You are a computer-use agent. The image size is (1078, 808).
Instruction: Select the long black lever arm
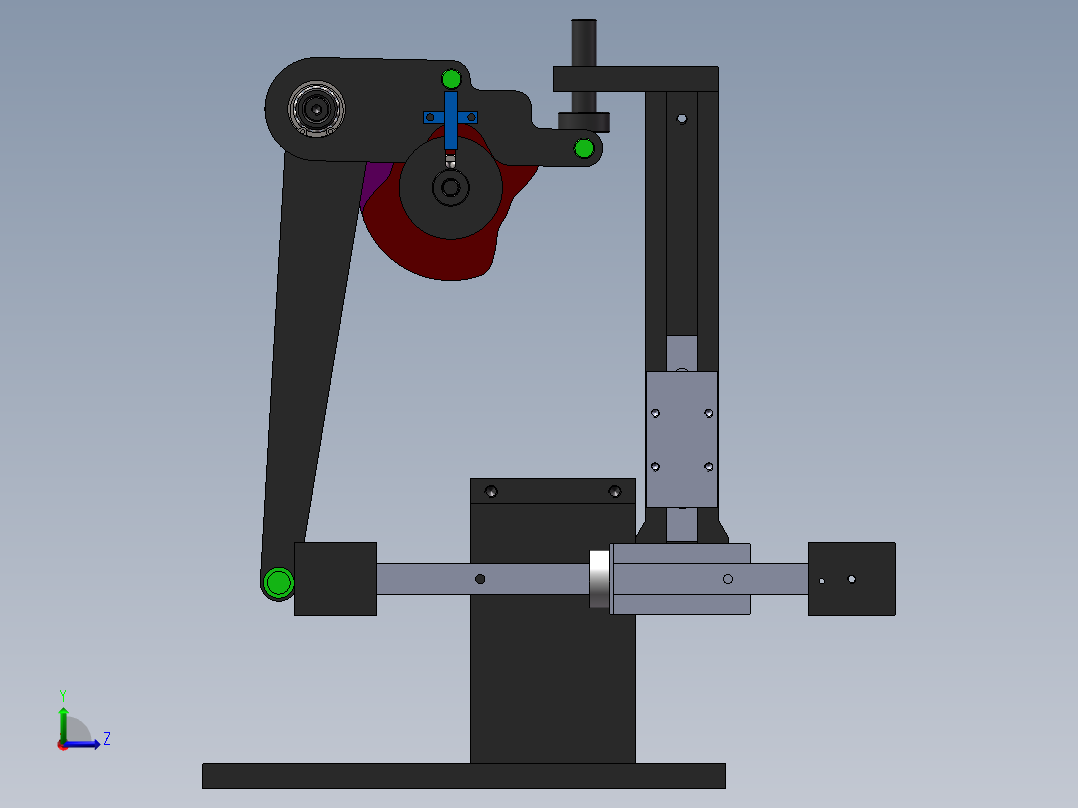click(x=309, y=358)
